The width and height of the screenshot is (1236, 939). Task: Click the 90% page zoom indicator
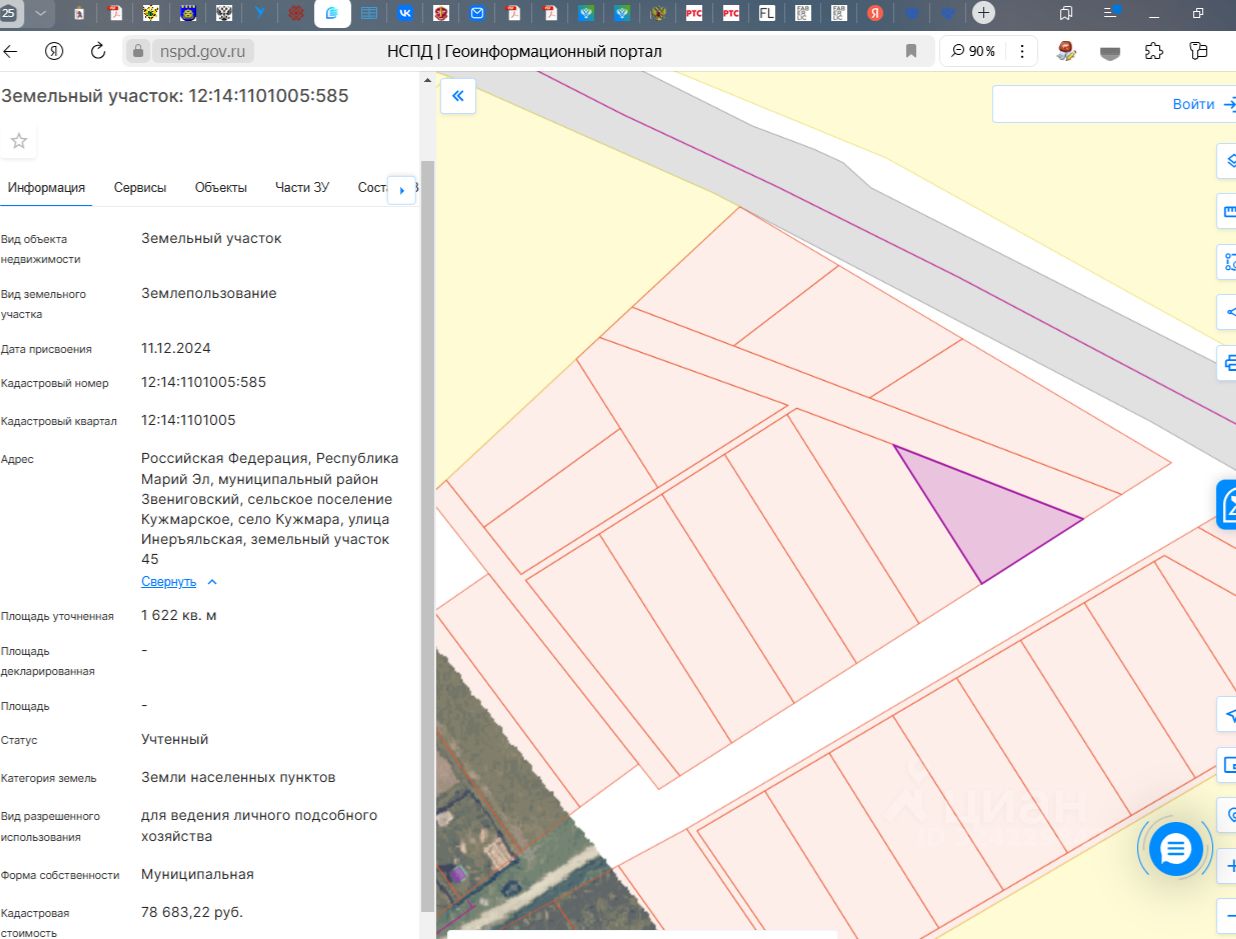click(x=973, y=51)
